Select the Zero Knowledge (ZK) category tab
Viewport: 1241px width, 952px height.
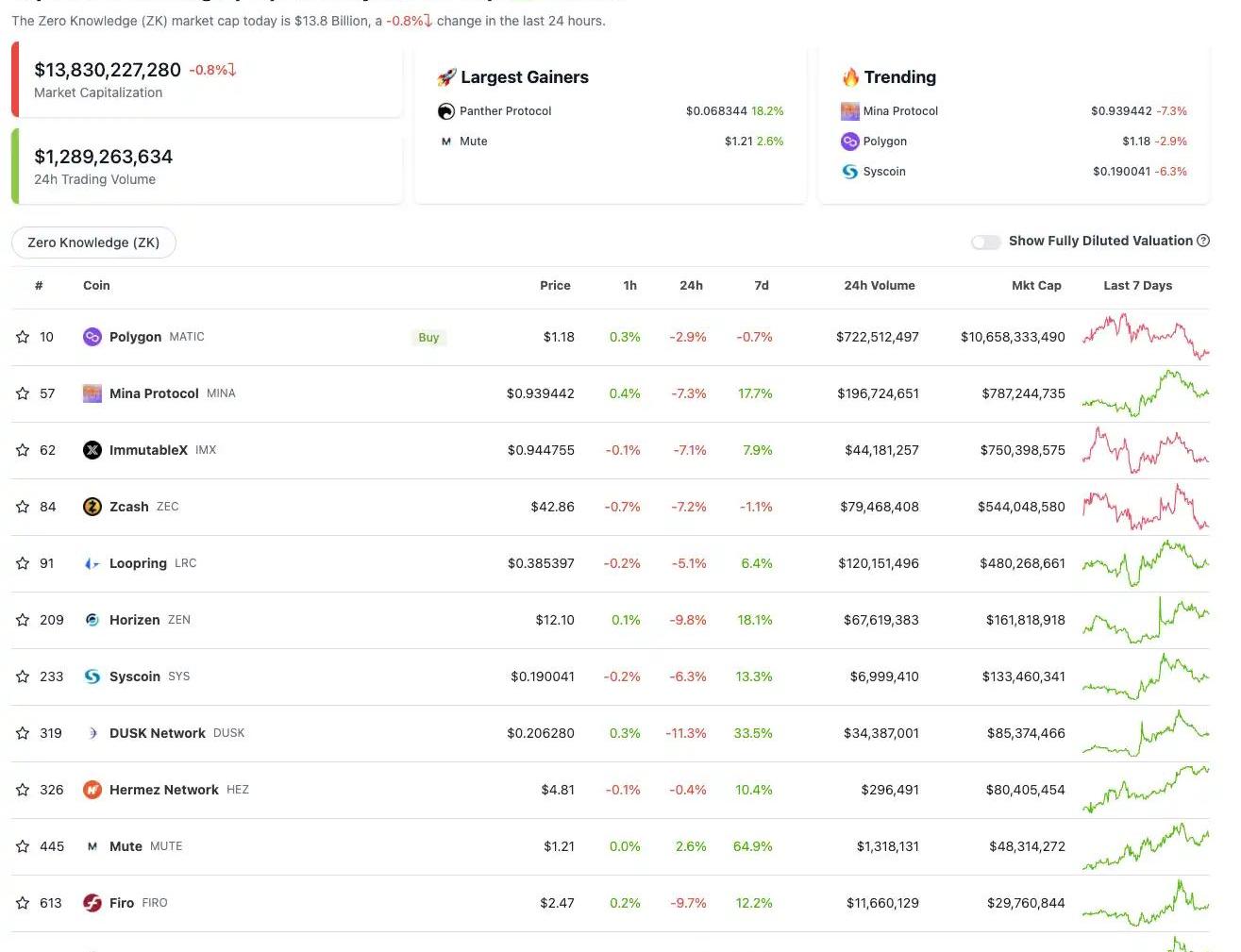click(93, 242)
